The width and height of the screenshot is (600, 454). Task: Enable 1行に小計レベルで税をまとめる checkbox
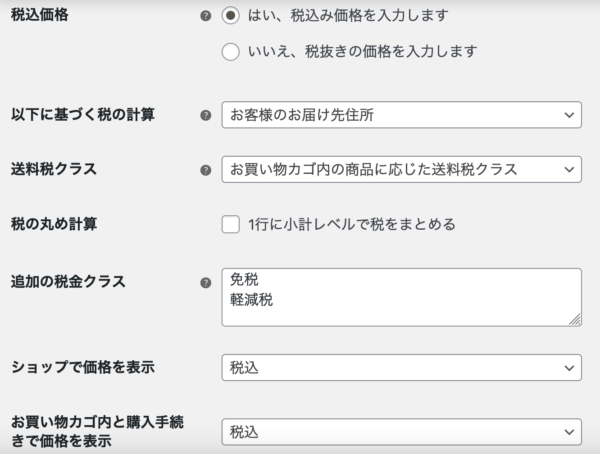pos(231,224)
